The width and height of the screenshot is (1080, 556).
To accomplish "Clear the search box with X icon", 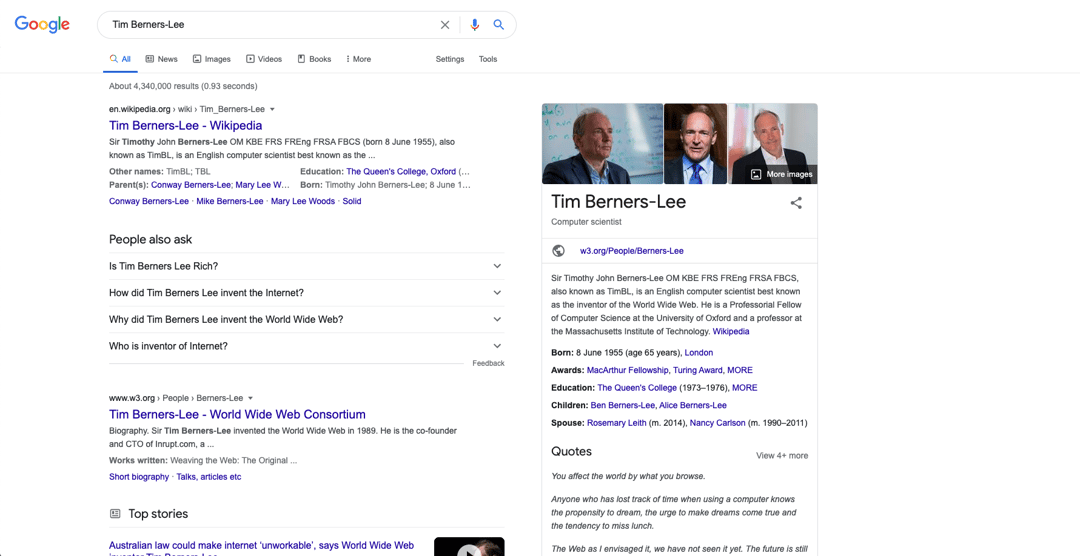I will (x=445, y=25).
